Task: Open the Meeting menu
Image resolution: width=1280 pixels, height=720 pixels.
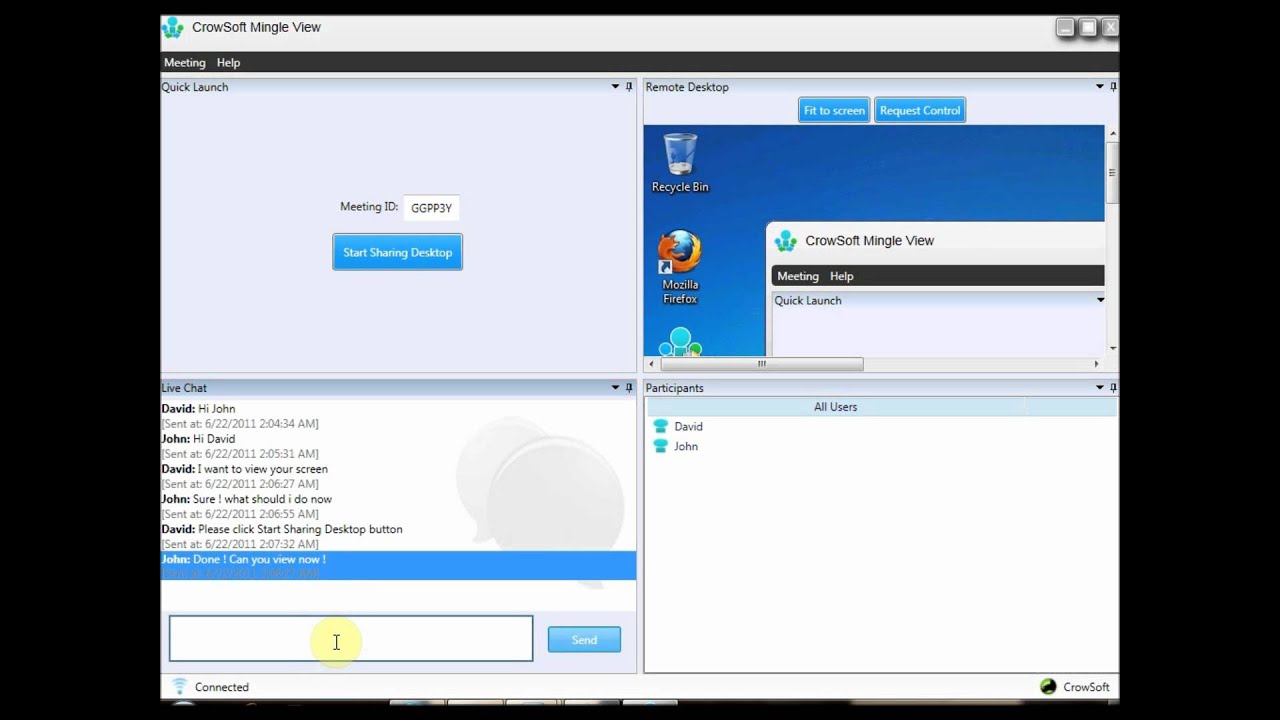Action: coord(185,62)
